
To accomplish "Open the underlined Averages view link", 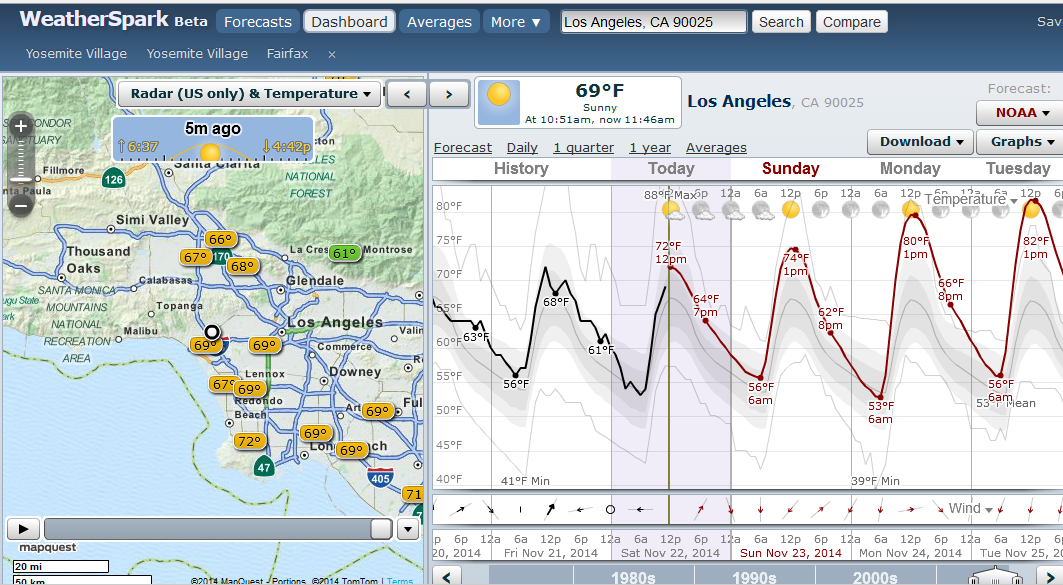I will (x=716, y=148).
